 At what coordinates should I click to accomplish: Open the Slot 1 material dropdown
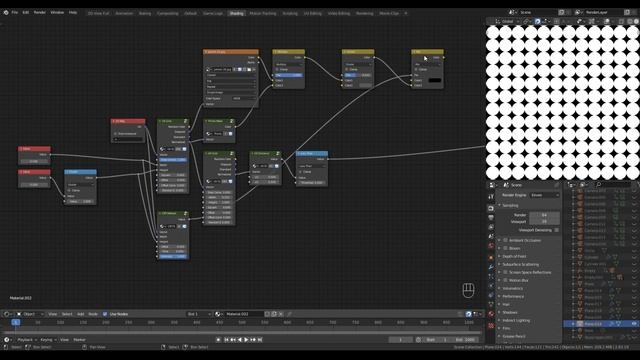(199, 314)
